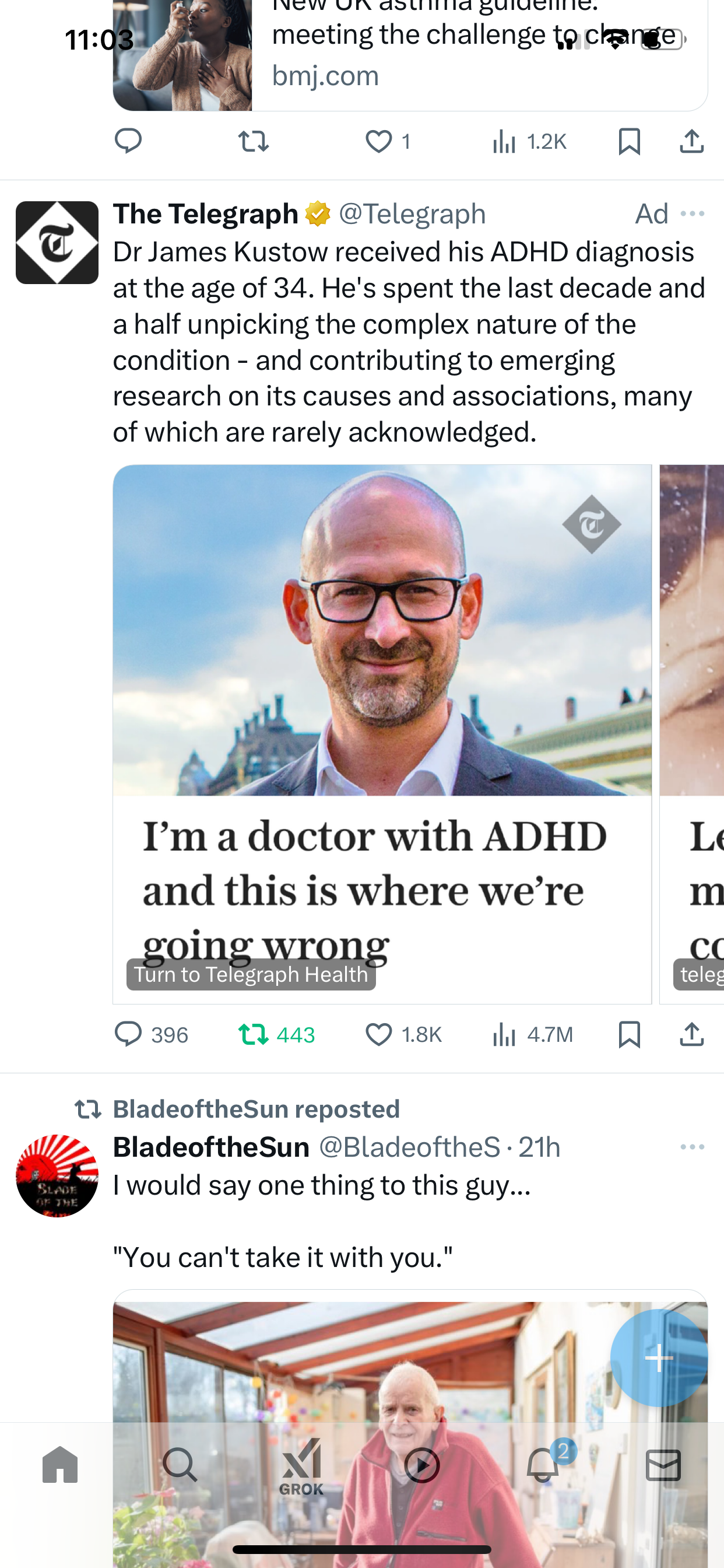
Task: Open the Home tab in bottom bar
Action: click(59, 1465)
